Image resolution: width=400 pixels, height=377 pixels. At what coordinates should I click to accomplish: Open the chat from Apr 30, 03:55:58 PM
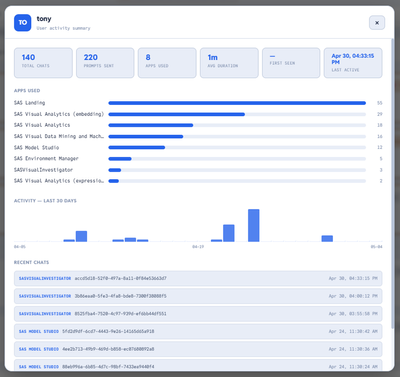pos(198,314)
